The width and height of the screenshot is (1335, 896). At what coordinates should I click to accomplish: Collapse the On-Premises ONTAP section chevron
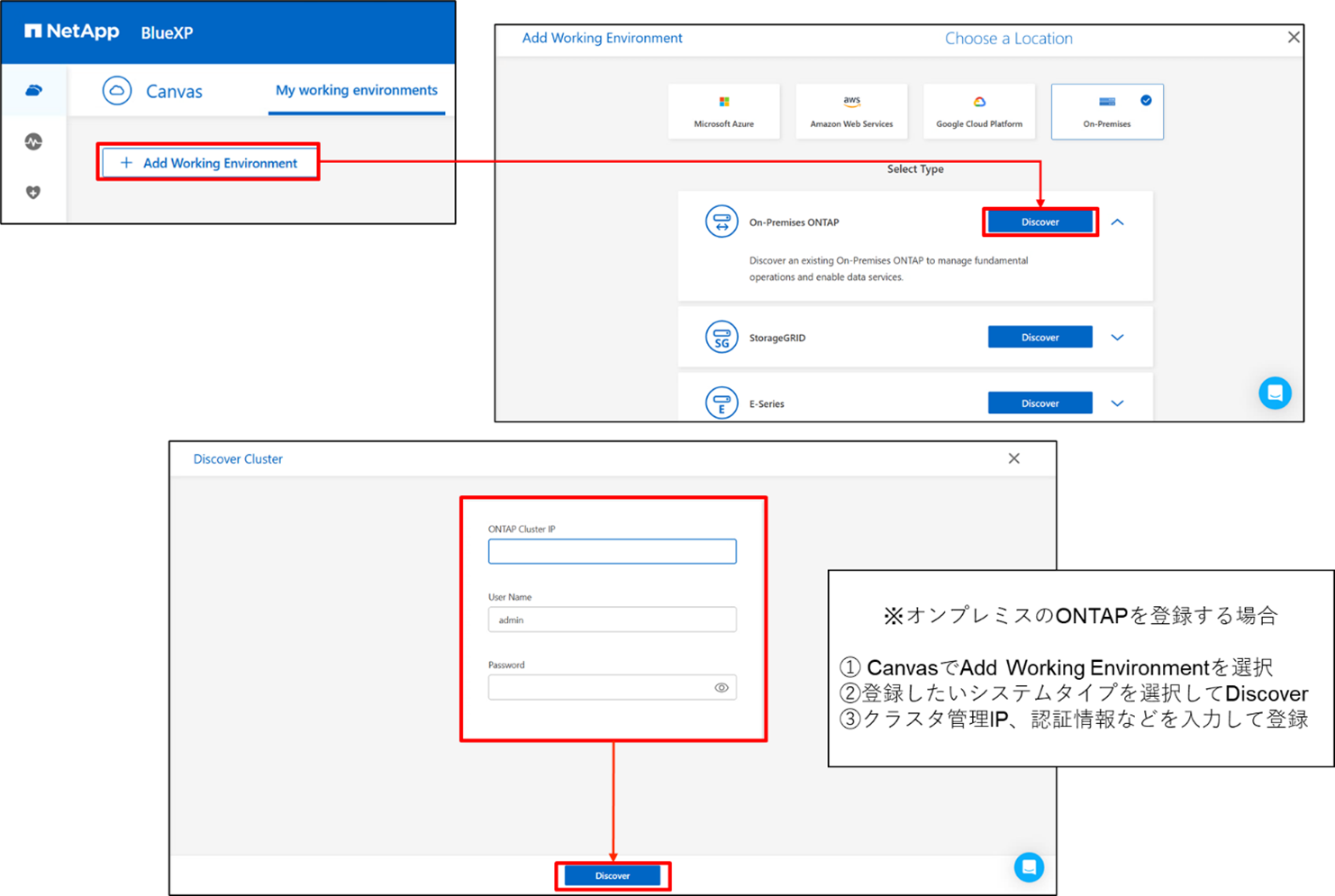(x=1118, y=222)
